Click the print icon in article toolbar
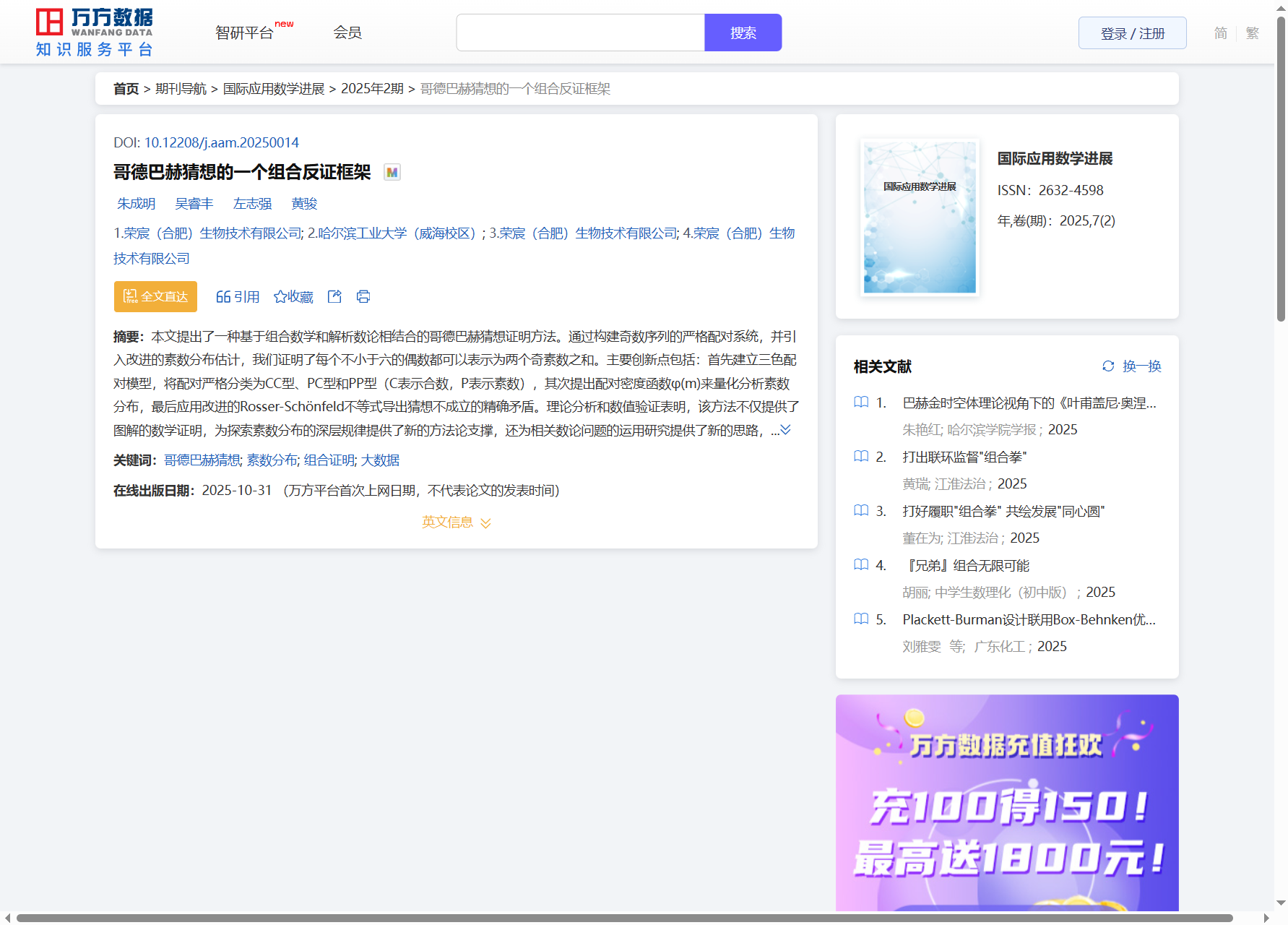The height and width of the screenshot is (925, 1288). (x=363, y=296)
